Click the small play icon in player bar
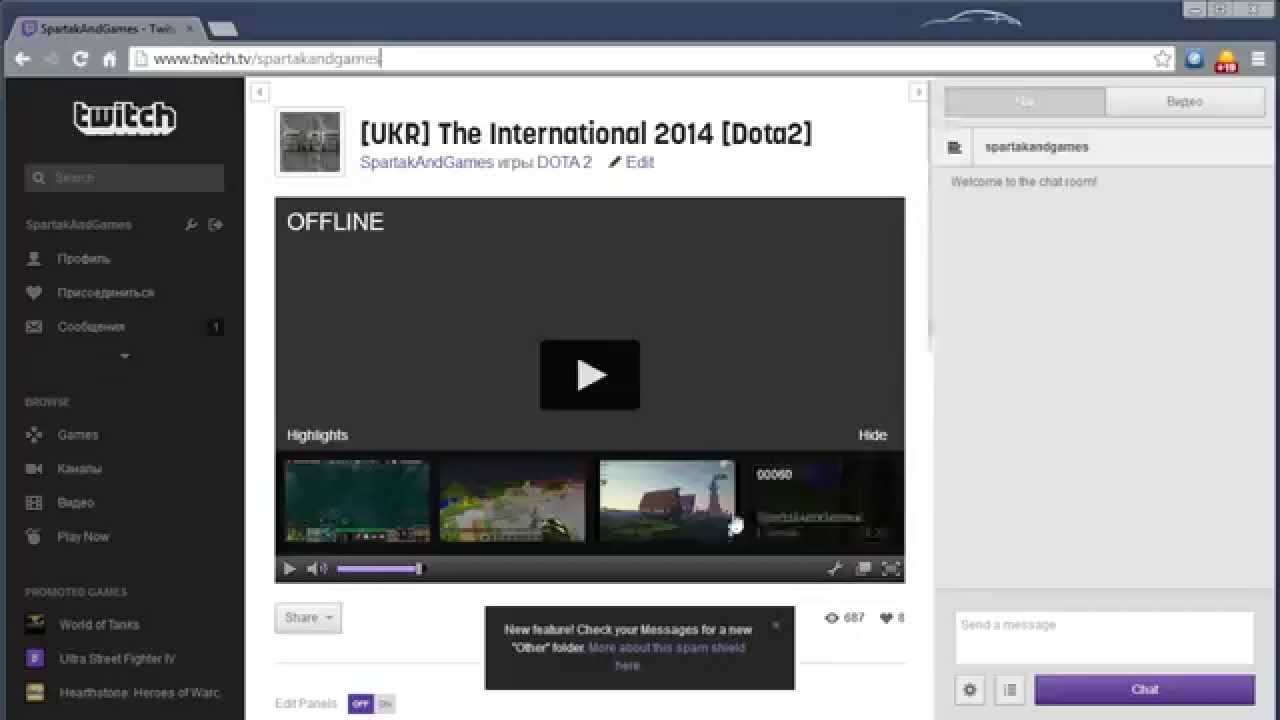This screenshot has width=1280, height=720. pos(289,569)
